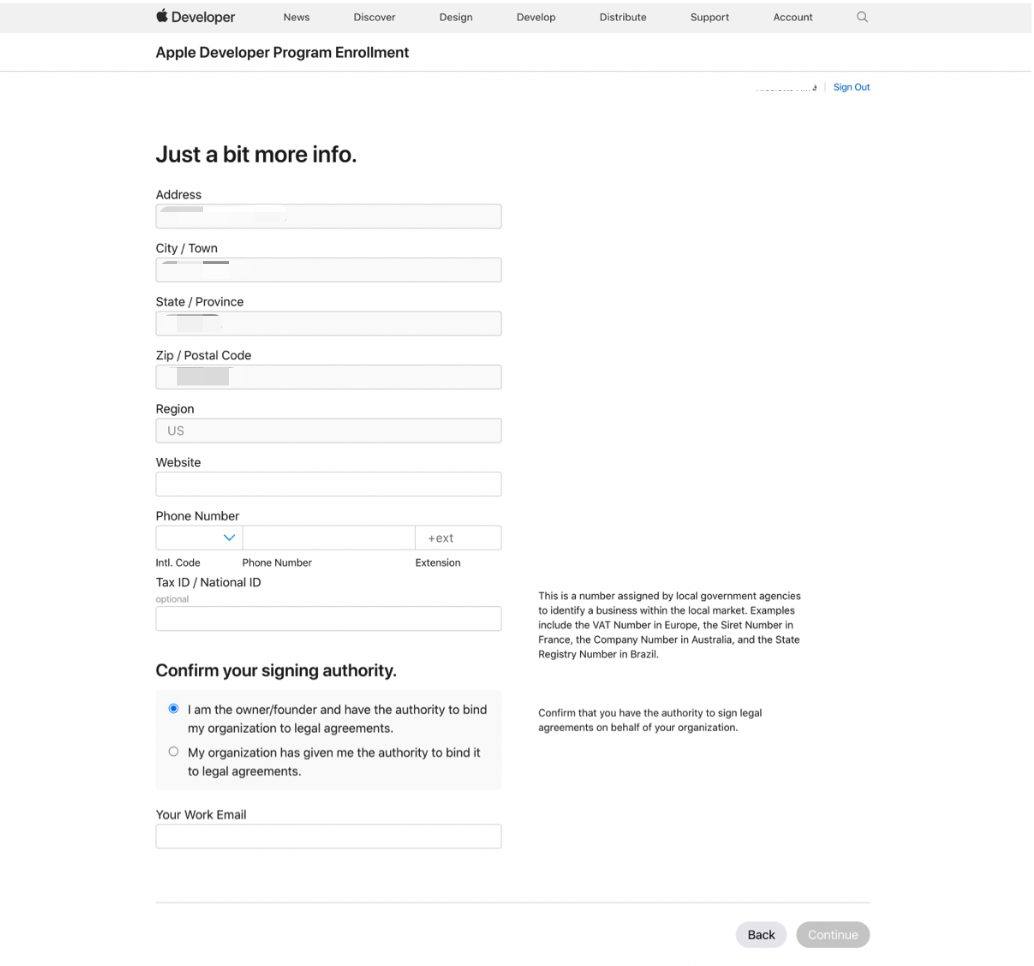Image resolution: width=1034 pixels, height=966 pixels.
Task: Click the State / Province field
Action: pos(328,323)
